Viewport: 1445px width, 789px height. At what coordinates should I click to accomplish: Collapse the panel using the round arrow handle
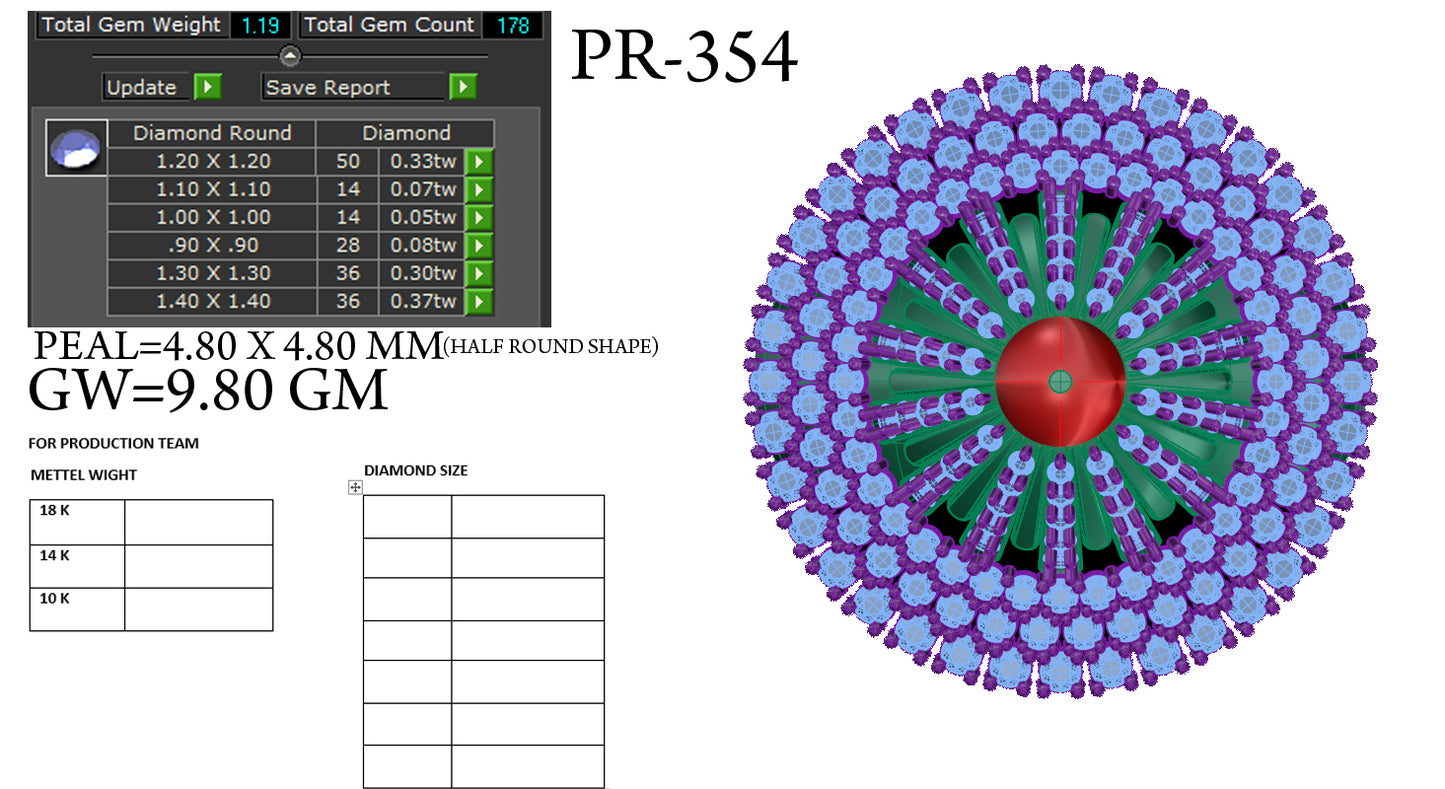[290, 56]
